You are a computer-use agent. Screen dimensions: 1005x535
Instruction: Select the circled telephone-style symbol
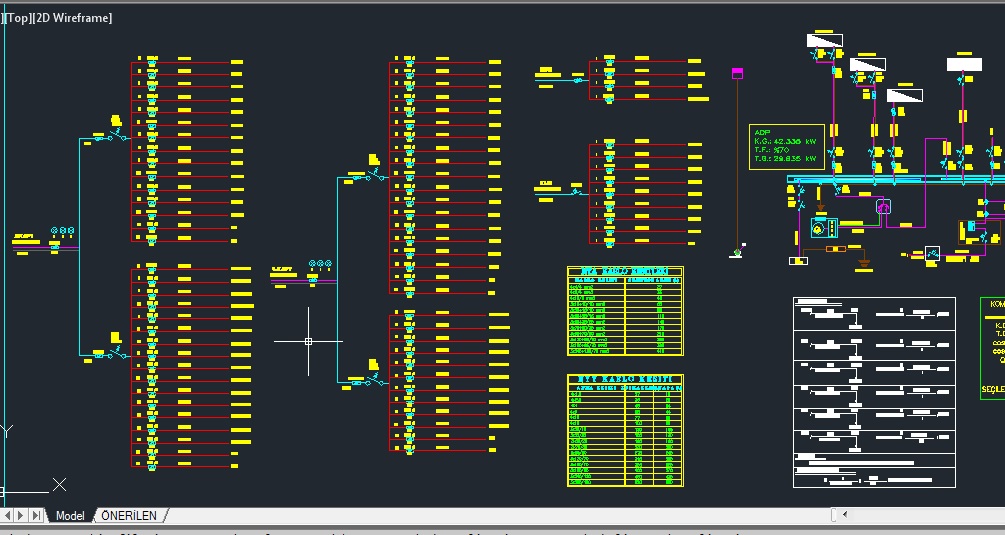(883, 207)
